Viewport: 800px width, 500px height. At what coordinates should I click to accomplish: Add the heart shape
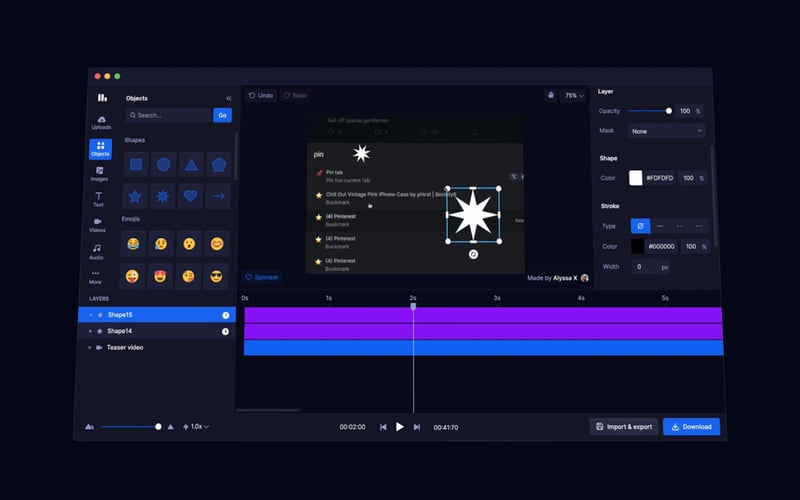tap(190, 196)
